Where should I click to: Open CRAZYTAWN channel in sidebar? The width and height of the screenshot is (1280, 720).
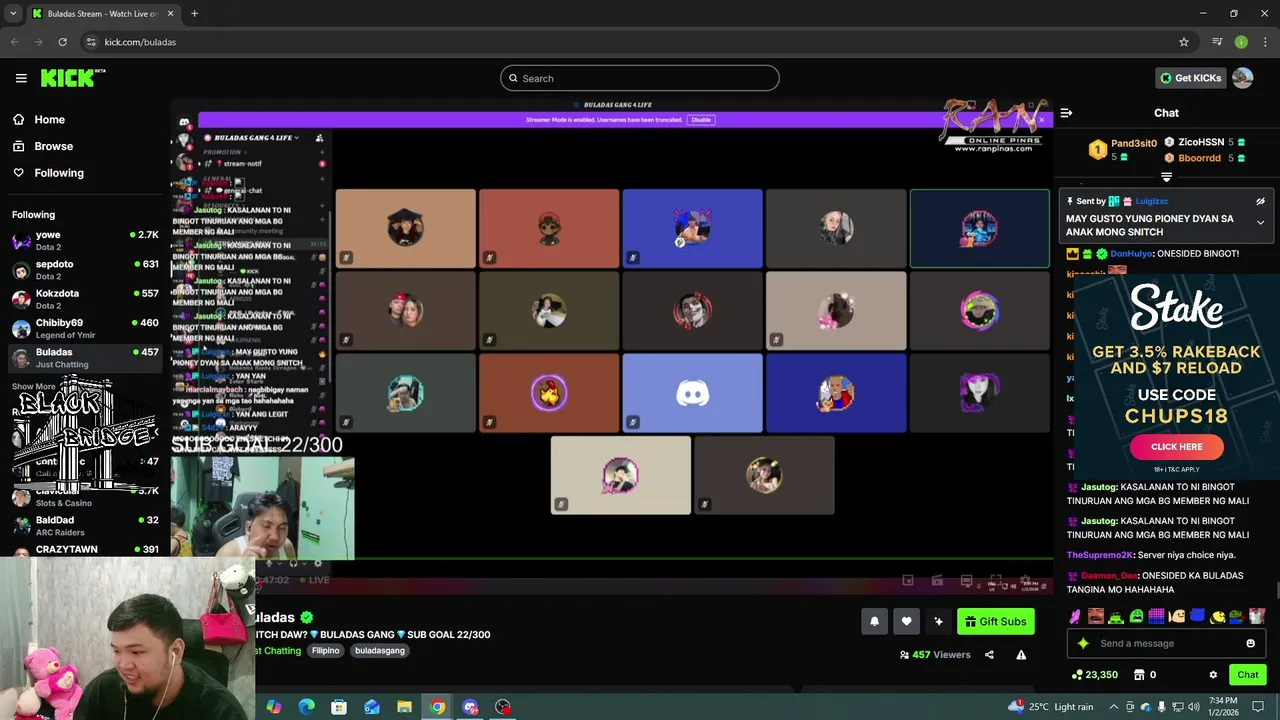coord(85,549)
